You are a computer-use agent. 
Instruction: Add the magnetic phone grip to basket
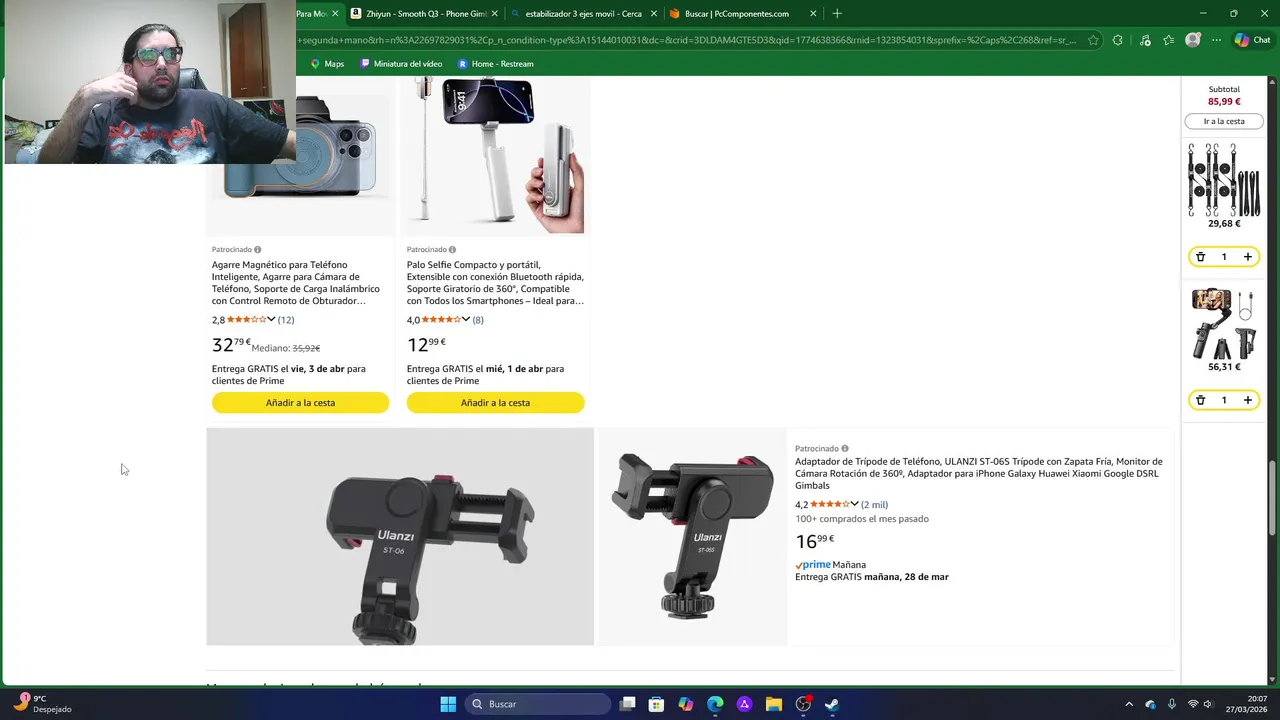coord(300,403)
